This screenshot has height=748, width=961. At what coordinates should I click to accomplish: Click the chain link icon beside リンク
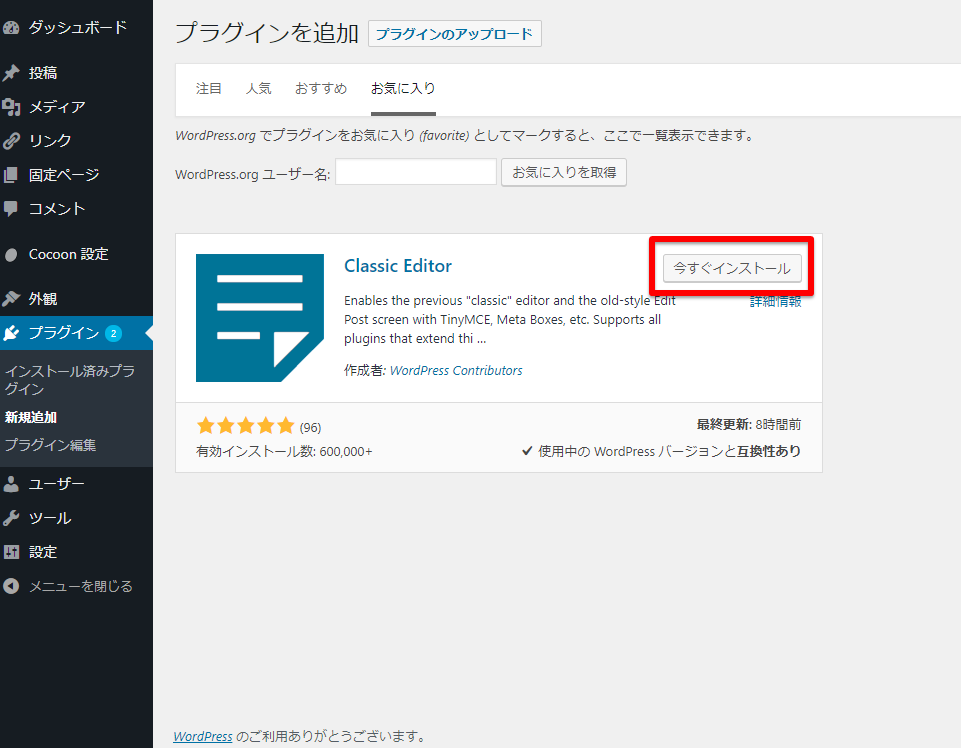[11, 141]
